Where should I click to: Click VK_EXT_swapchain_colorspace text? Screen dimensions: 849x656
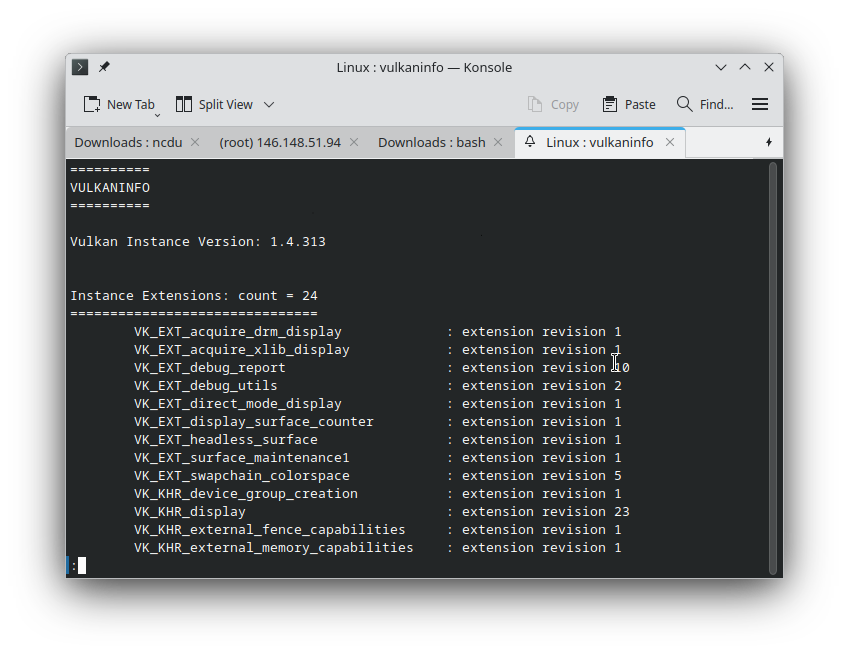click(x=241, y=476)
